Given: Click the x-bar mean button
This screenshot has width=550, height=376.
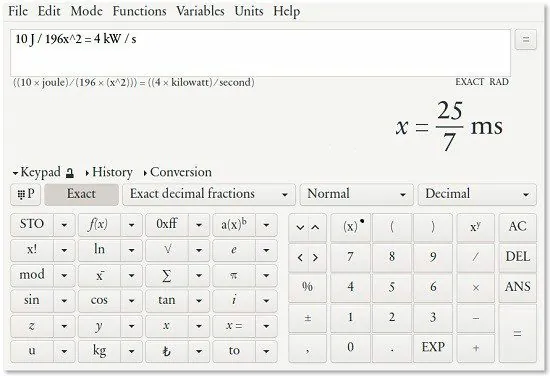Looking at the screenshot, I should [99, 275].
